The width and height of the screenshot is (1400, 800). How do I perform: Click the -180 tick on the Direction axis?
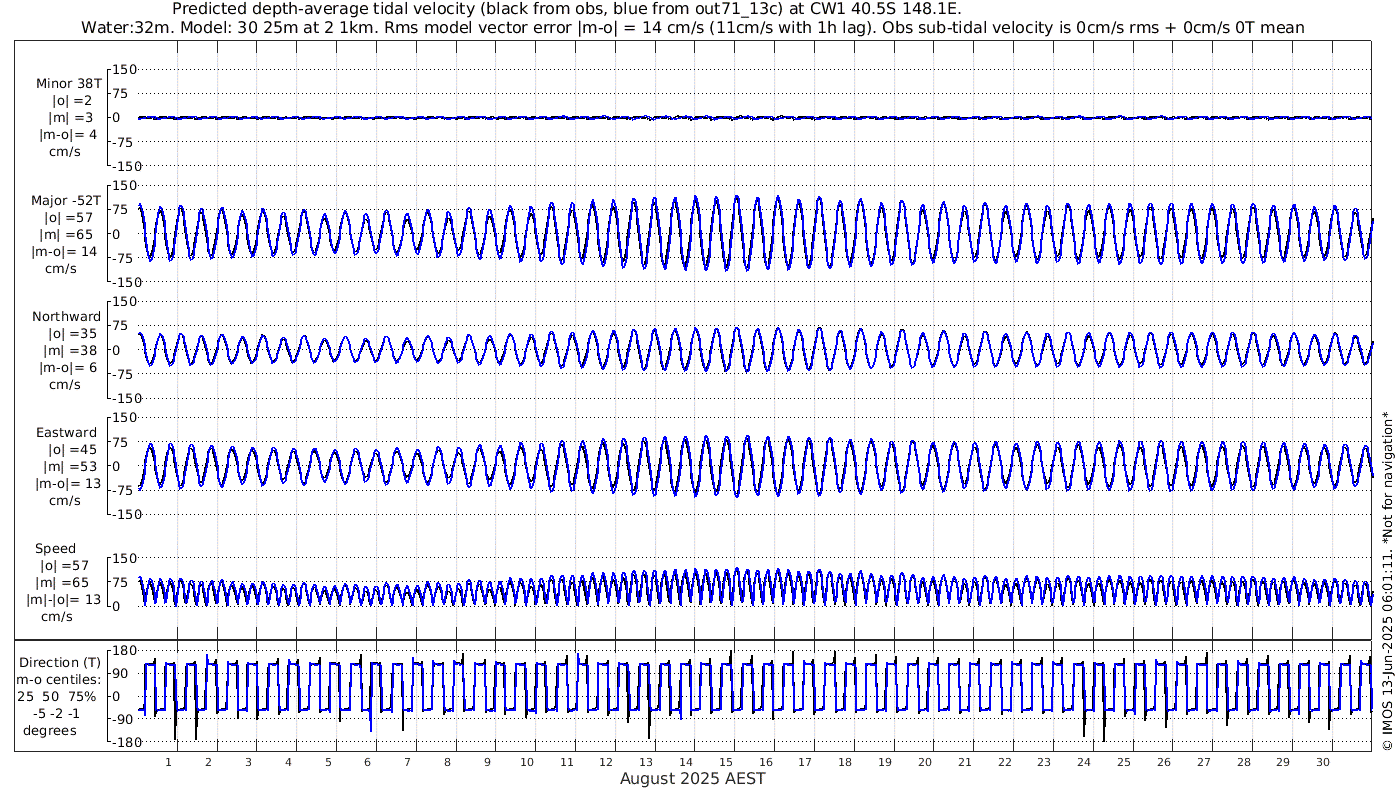pyautogui.click(x=120, y=743)
